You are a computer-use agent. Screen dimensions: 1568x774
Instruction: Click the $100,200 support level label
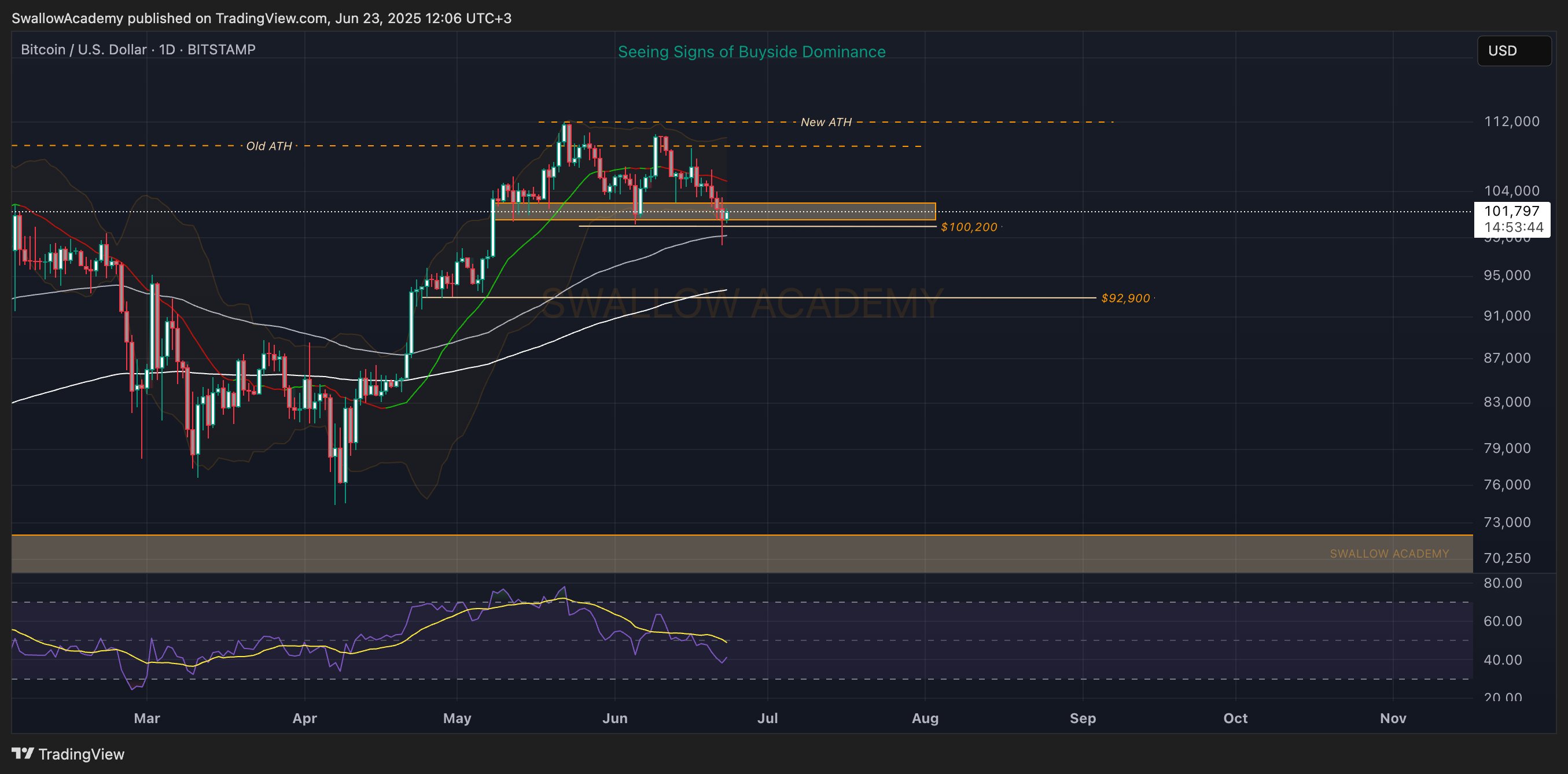pyautogui.click(x=969, y=227)
